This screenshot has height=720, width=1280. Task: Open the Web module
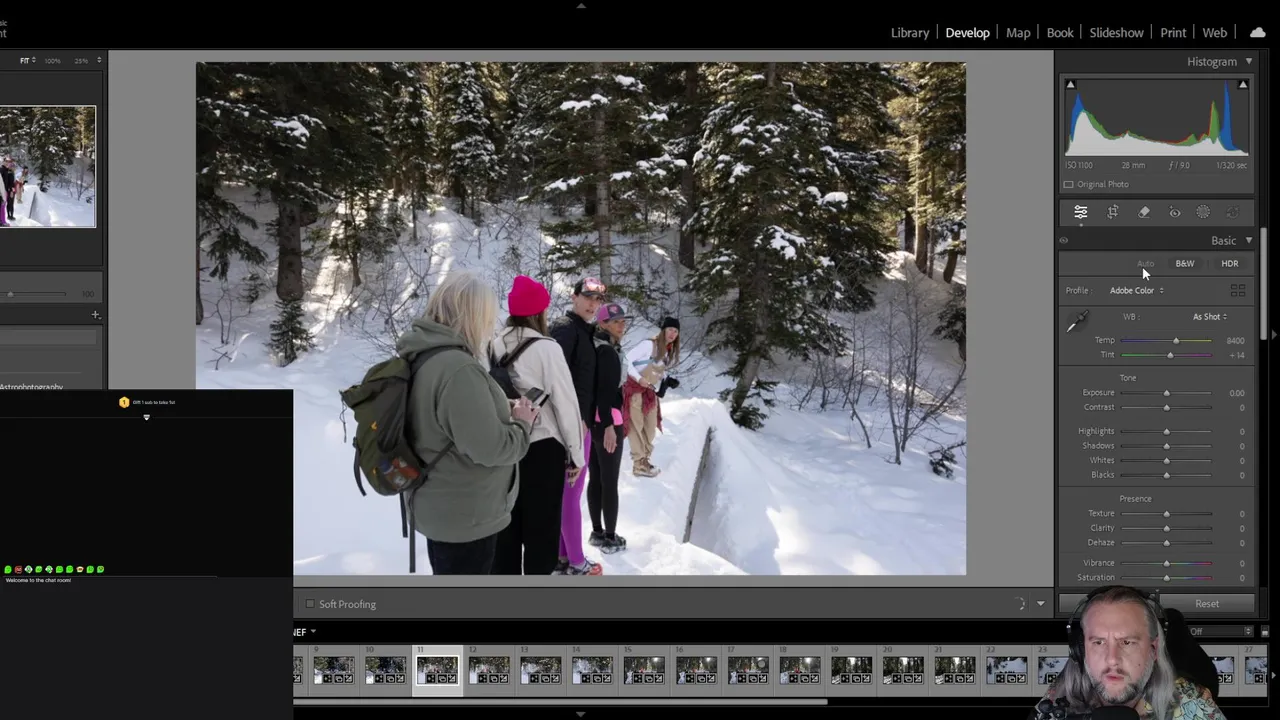pyautogui.click(x=1215, y=32)
